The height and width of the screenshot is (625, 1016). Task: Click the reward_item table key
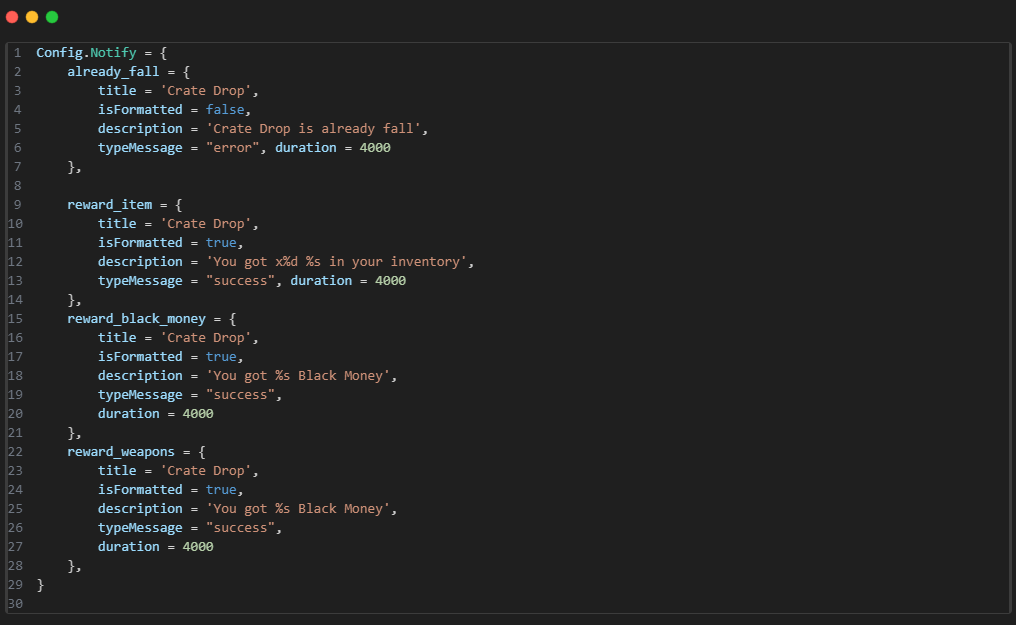click(110, 205)
